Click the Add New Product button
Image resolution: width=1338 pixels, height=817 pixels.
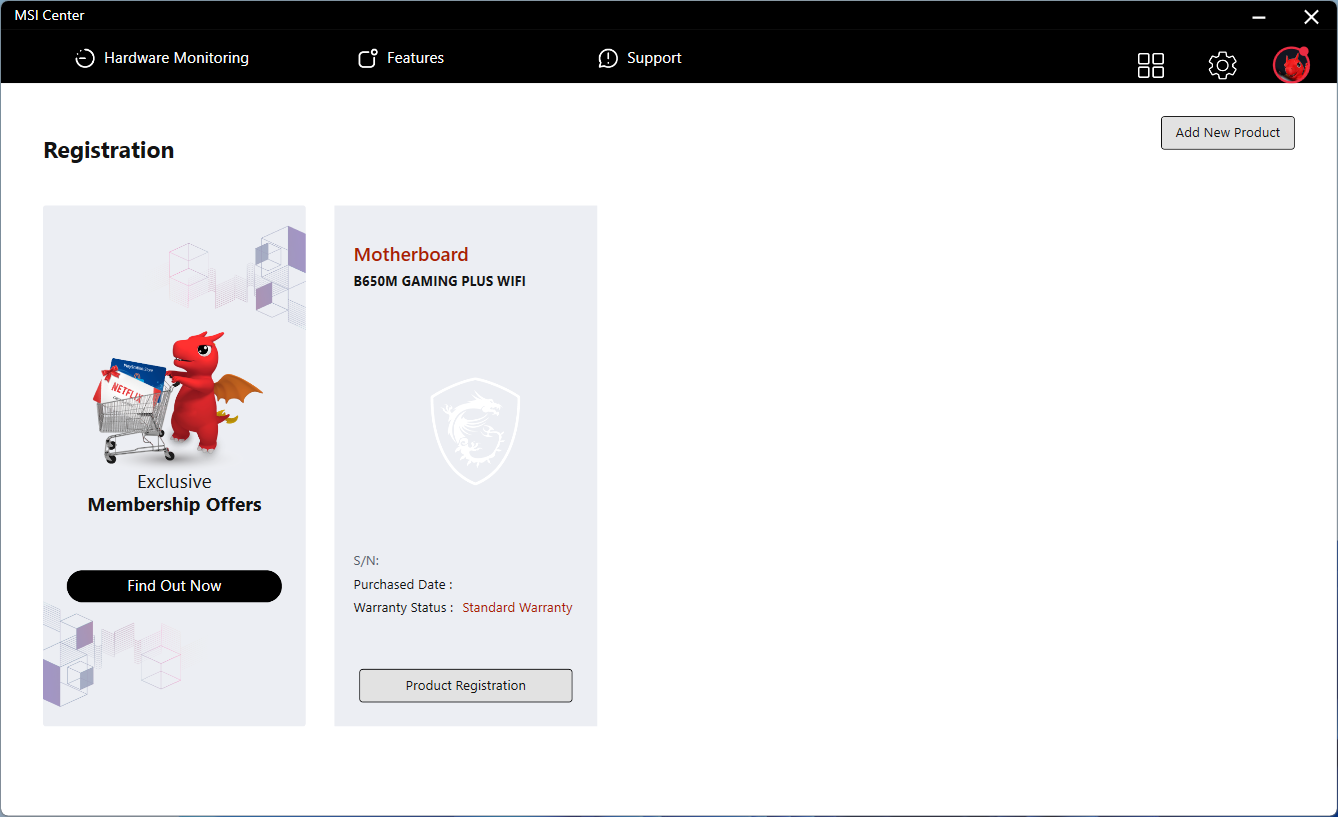click(x=1227, y=132)
